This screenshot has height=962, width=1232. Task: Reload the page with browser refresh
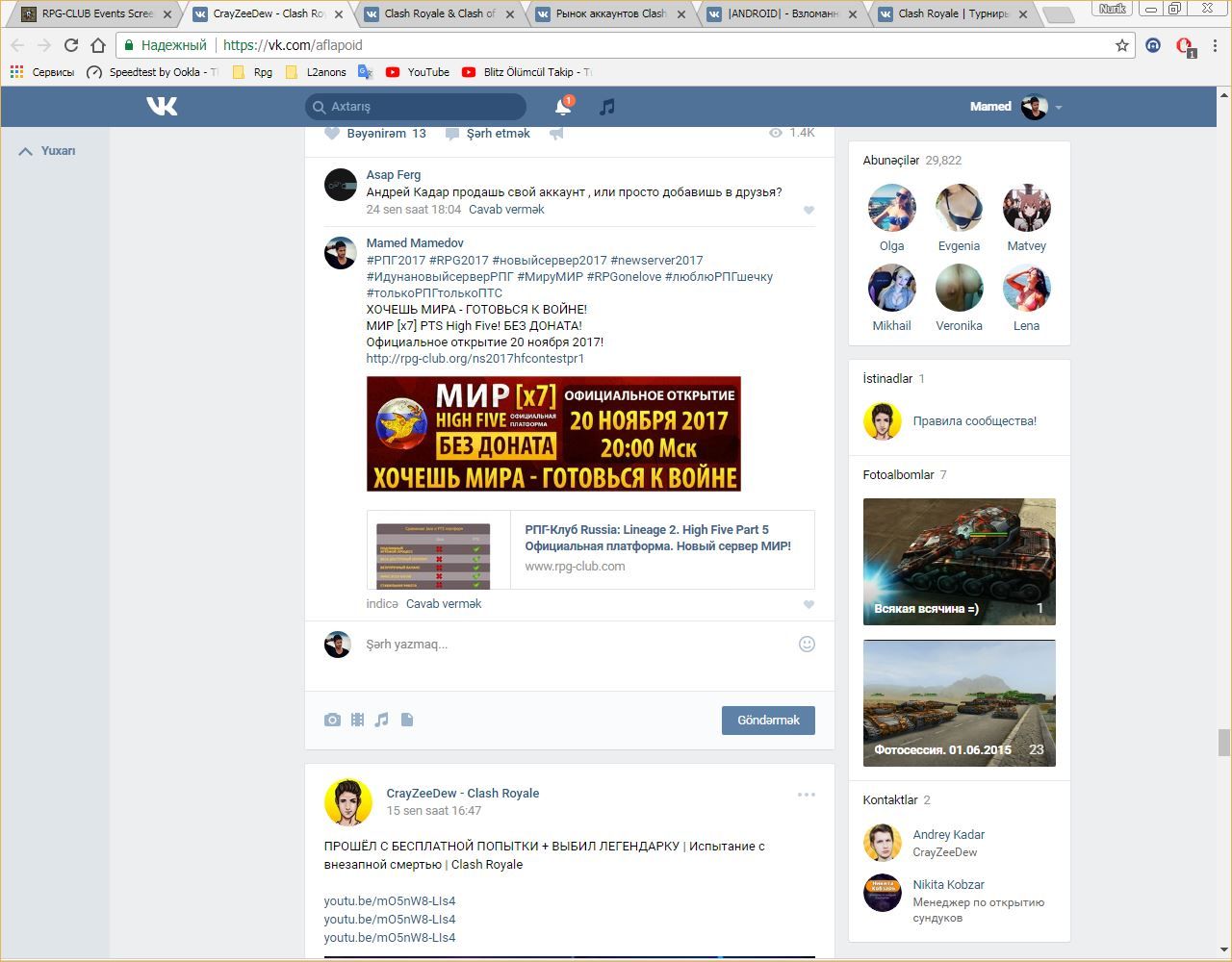(x=70, y=45)
